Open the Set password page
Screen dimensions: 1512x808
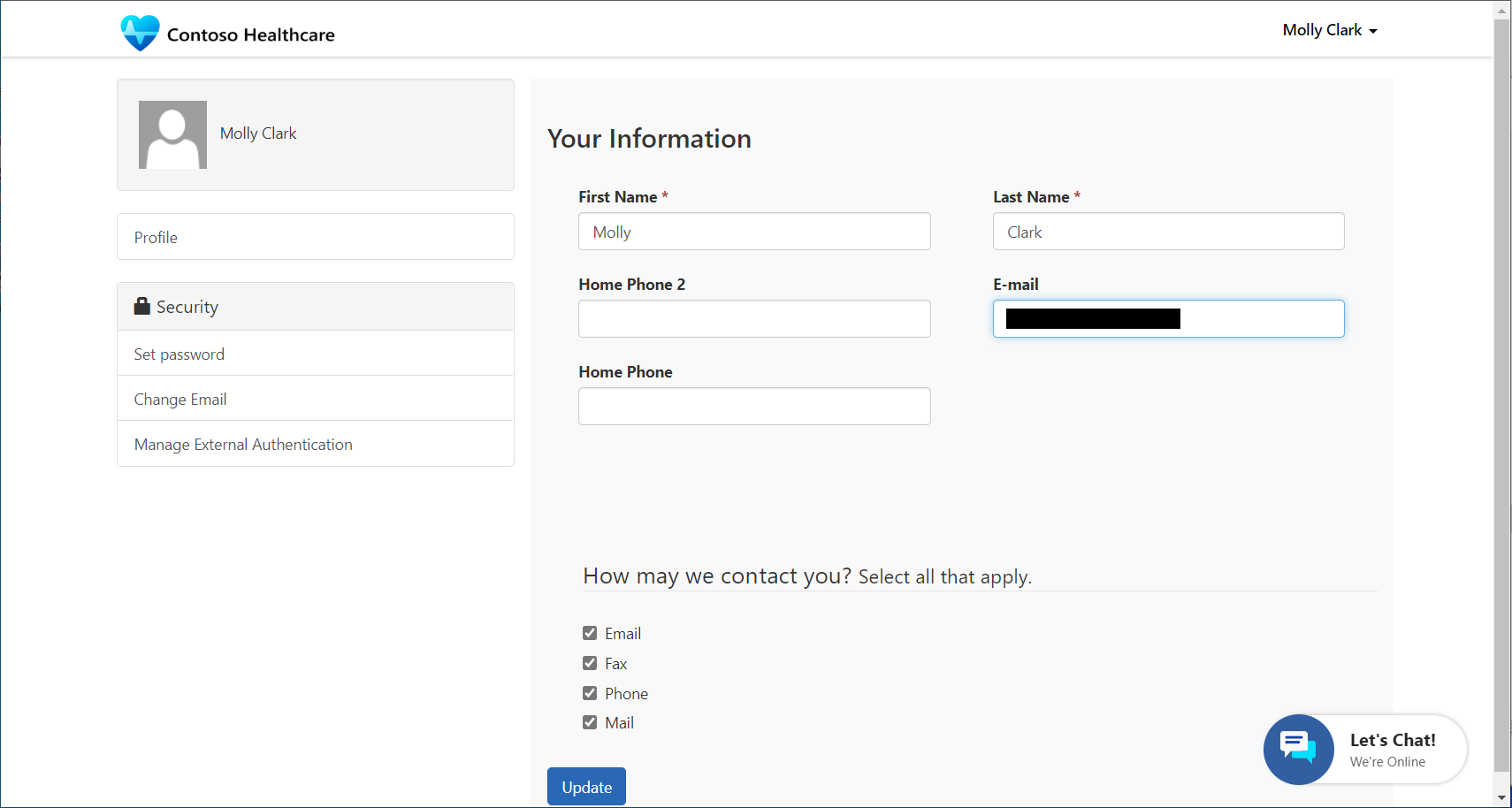[x=179, y=354]
